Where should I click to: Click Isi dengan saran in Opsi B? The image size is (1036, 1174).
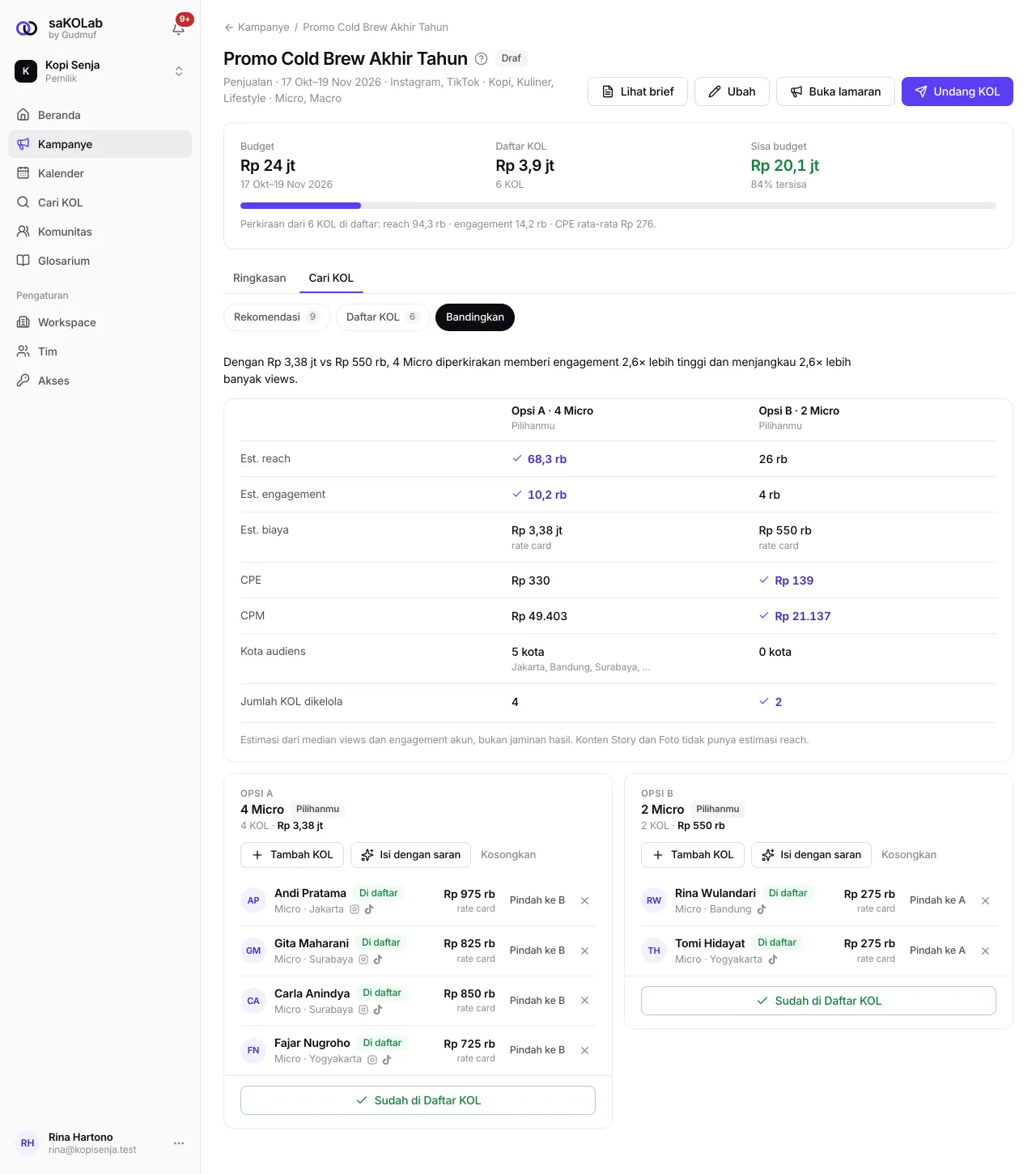click(811, 855)
